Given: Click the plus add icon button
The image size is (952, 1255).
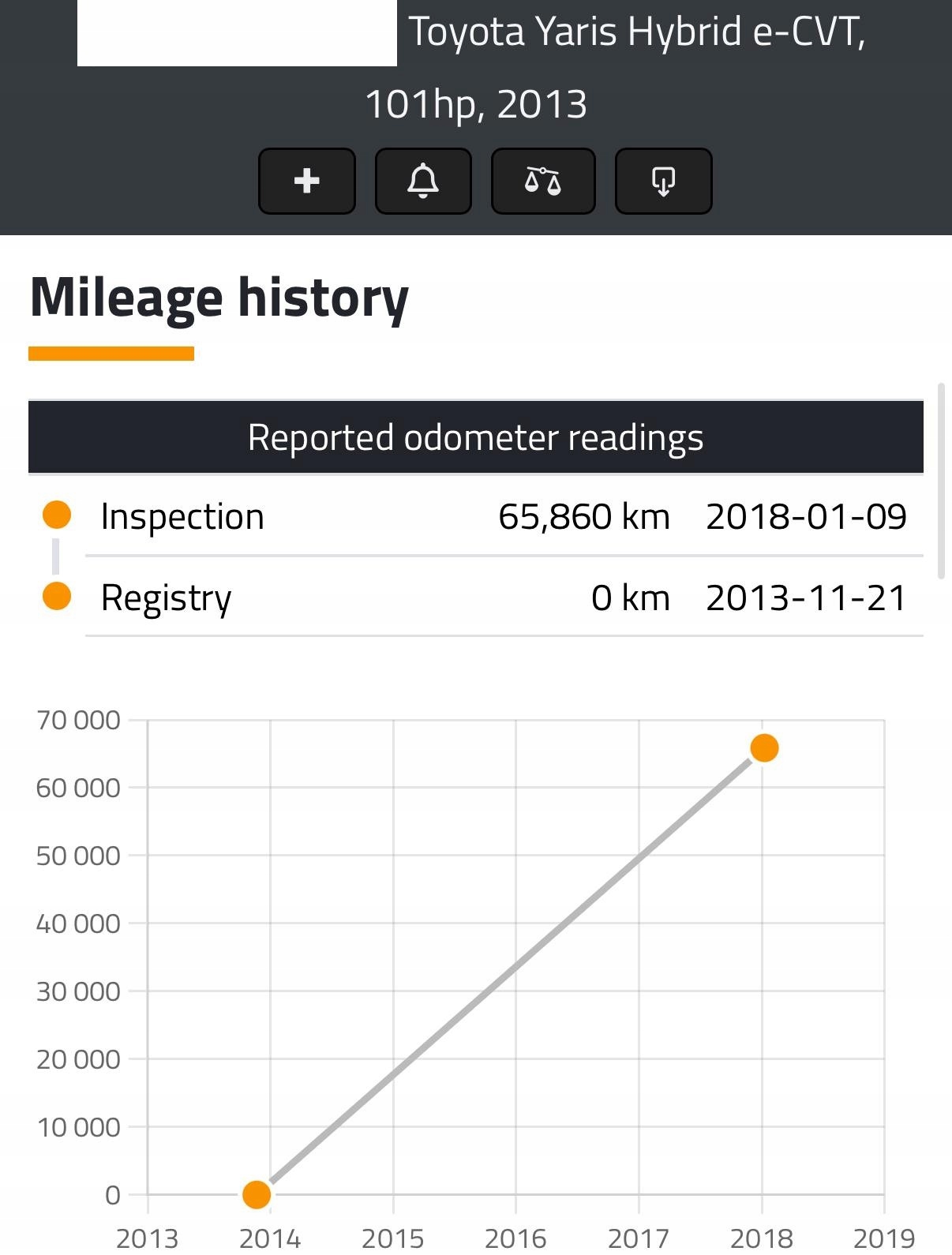Looking at the screenshot, I should [307, 181].
